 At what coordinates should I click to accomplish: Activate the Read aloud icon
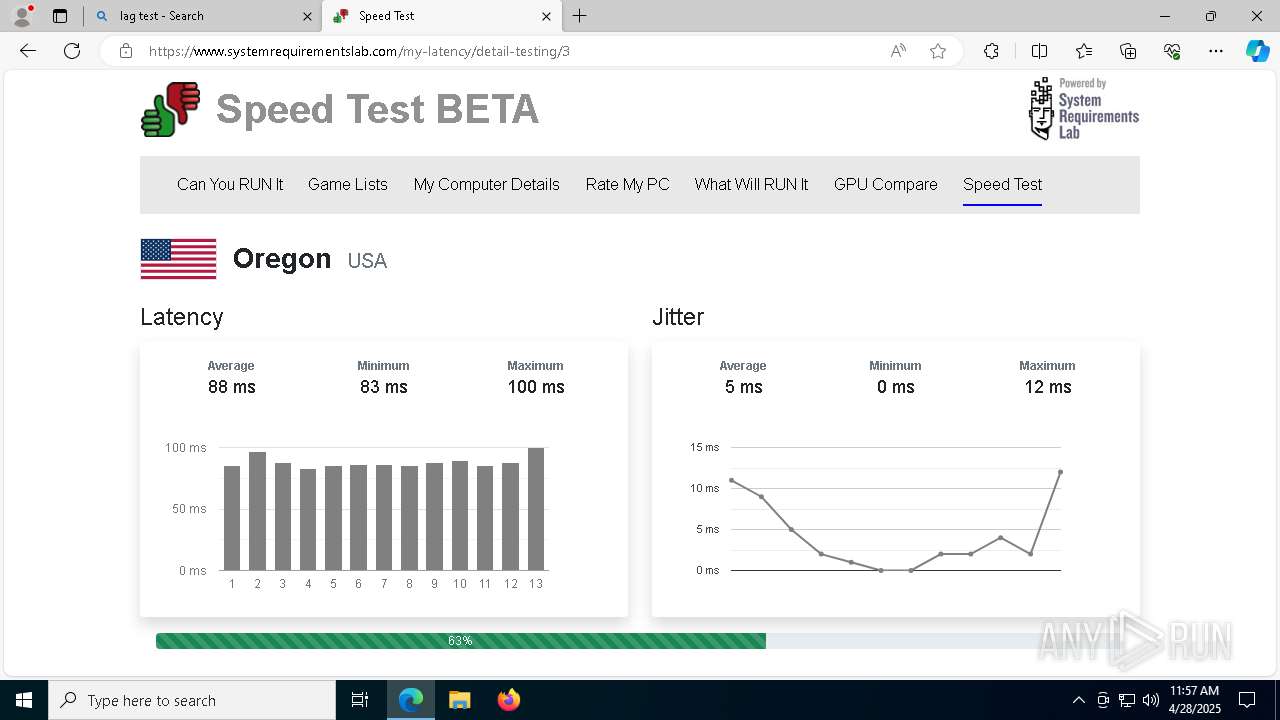(x=898, y=51)
